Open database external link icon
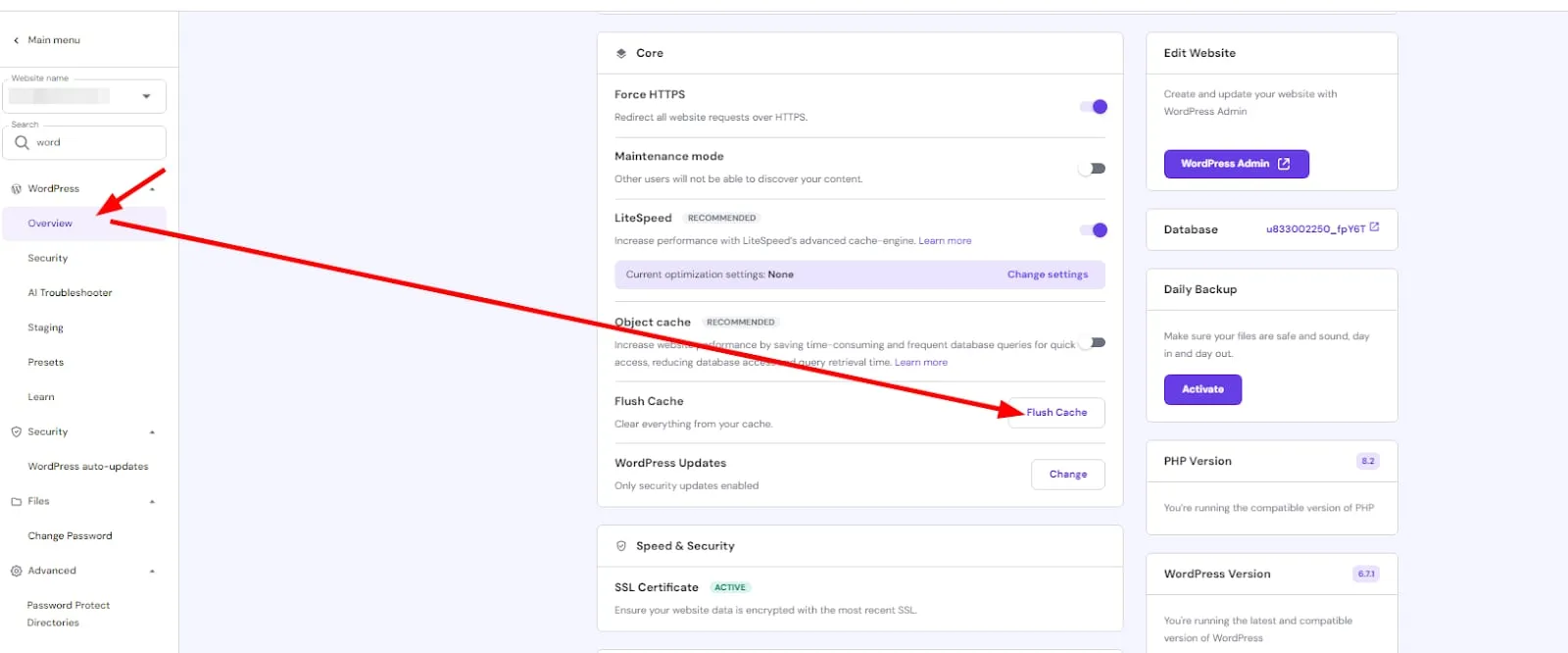1568x653 pixels. pyautogui.click(x=1374, y=227)
